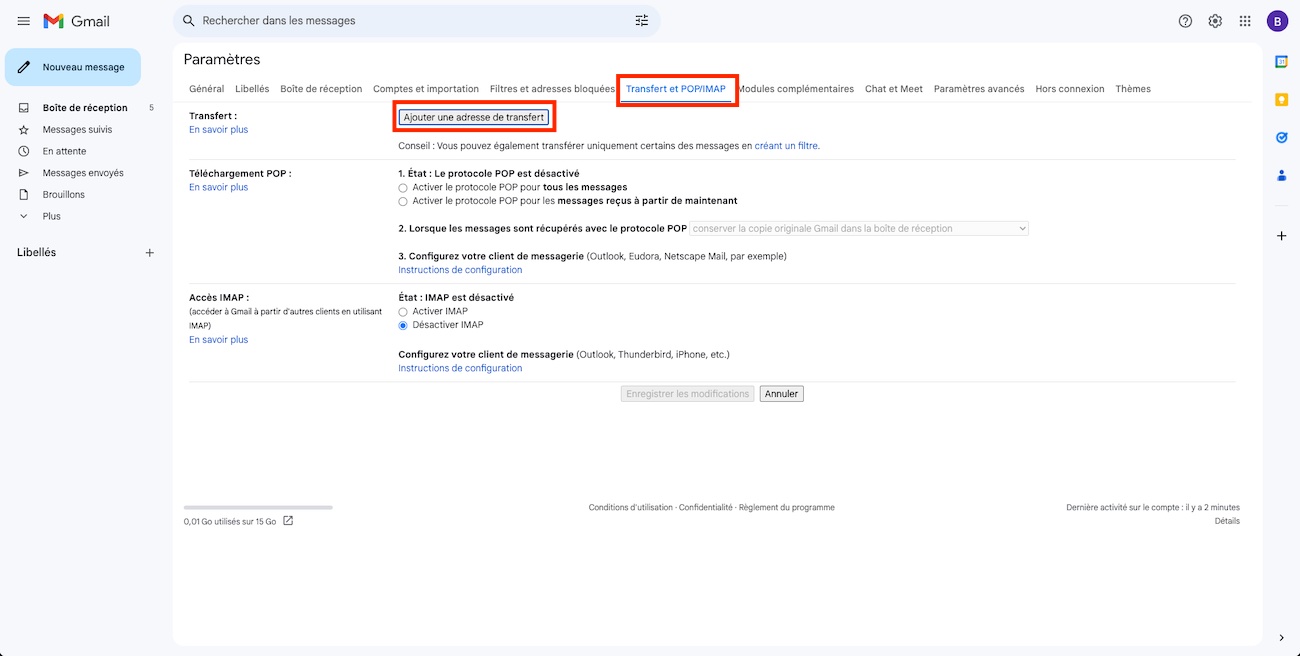Open Contacts in side panel

coord(1281,175)
